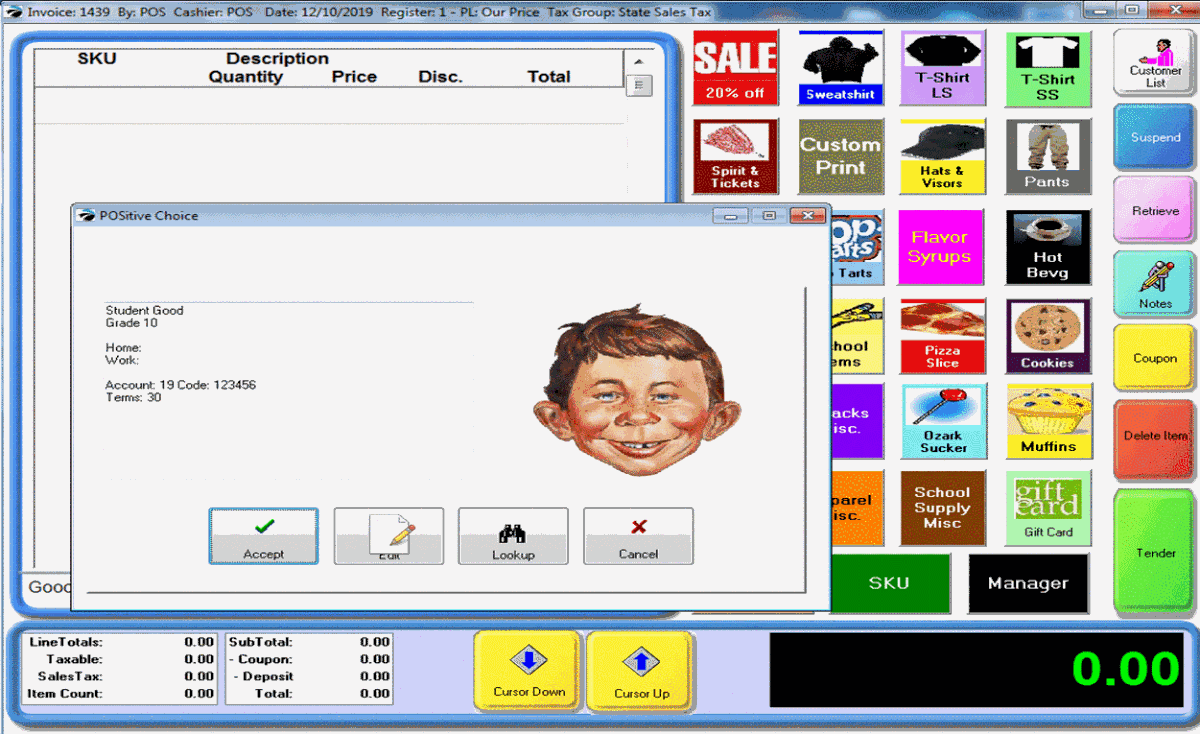Pick the Flavor Syrups tile
Screen dimensions: 1200x734
940,247
